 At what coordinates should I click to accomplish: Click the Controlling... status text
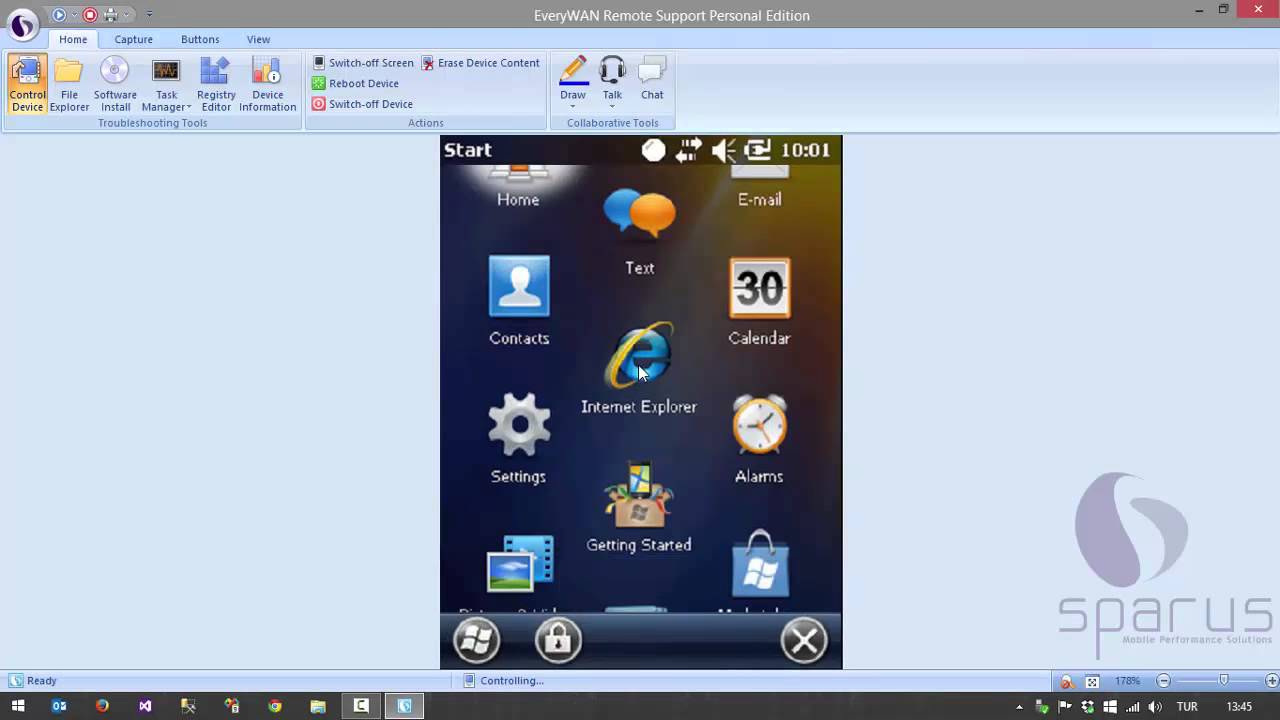tap(512, 681)
